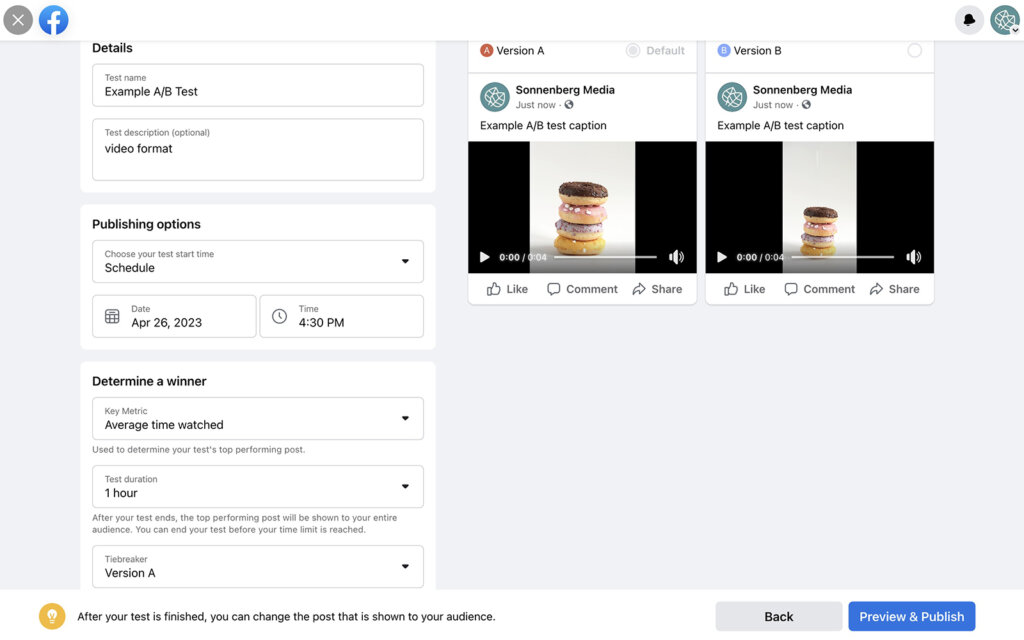Go Back to the previous step
The width and height of the screenshot is (1024, 640).
pyautogui.click(x=778, y=616)
